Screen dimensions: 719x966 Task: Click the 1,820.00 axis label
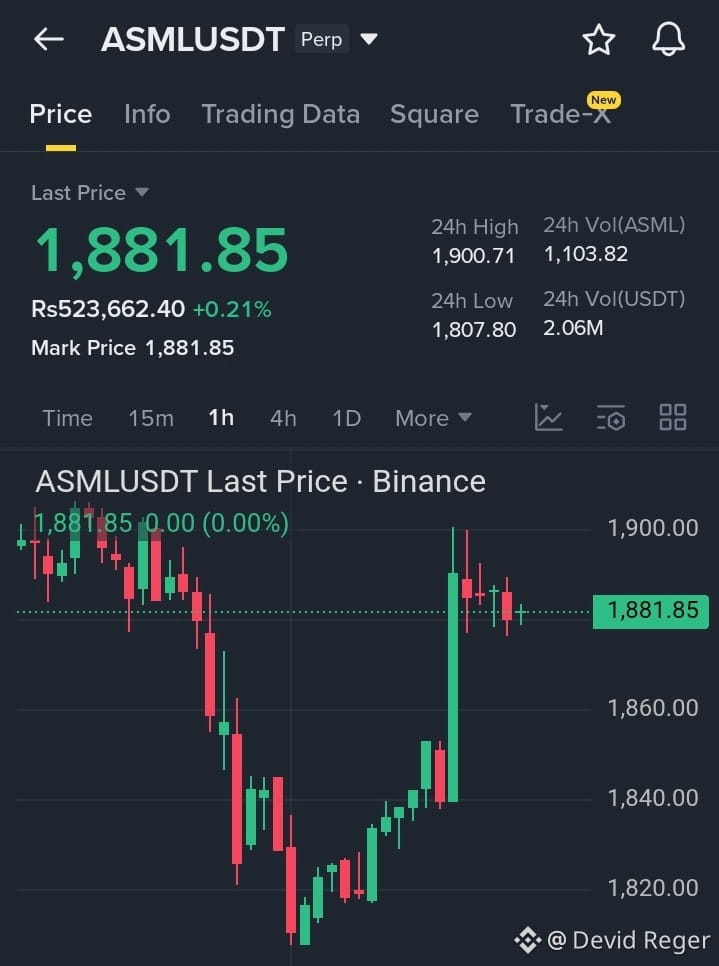pos(653,888)
